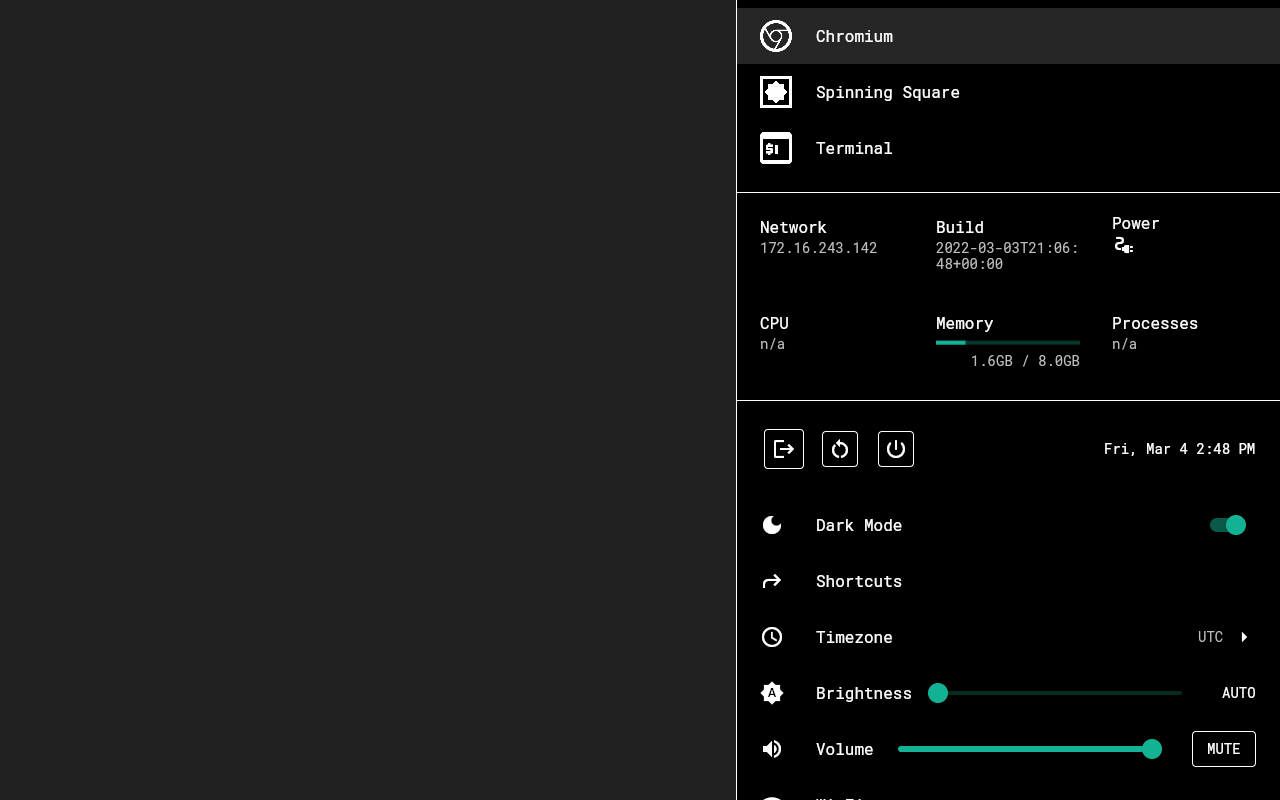Click the battery status icon under Power
This screenshot has width=1280, height=800.
click(1124, 244)
